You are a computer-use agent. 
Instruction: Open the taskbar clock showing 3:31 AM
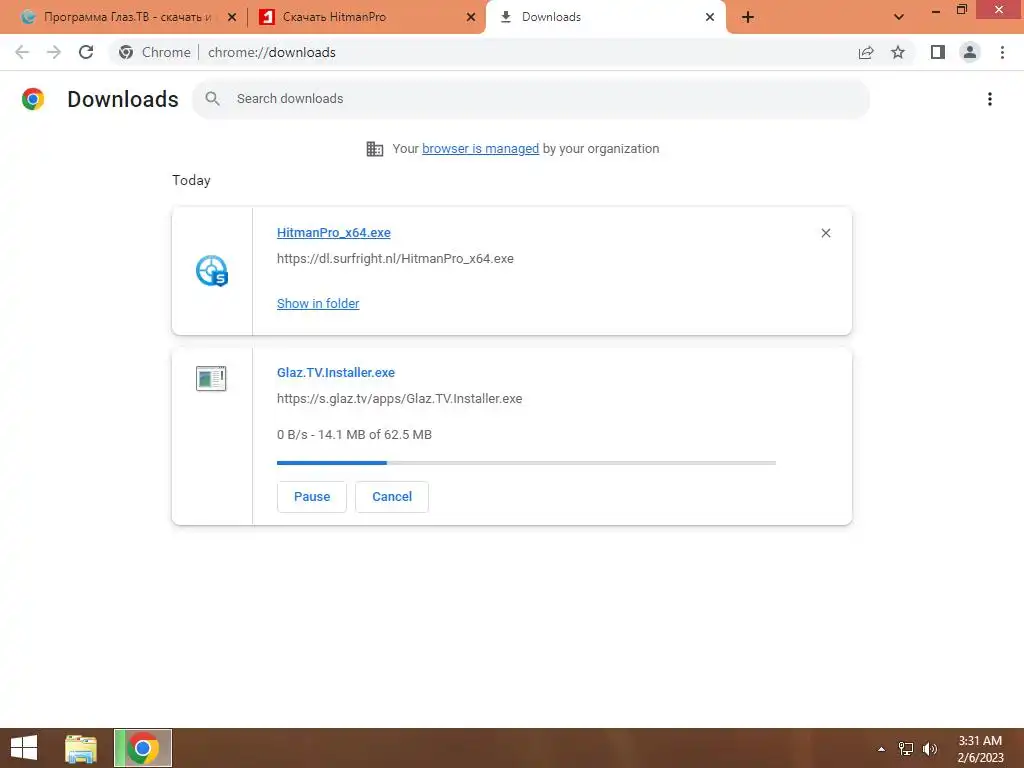point(980,749)
